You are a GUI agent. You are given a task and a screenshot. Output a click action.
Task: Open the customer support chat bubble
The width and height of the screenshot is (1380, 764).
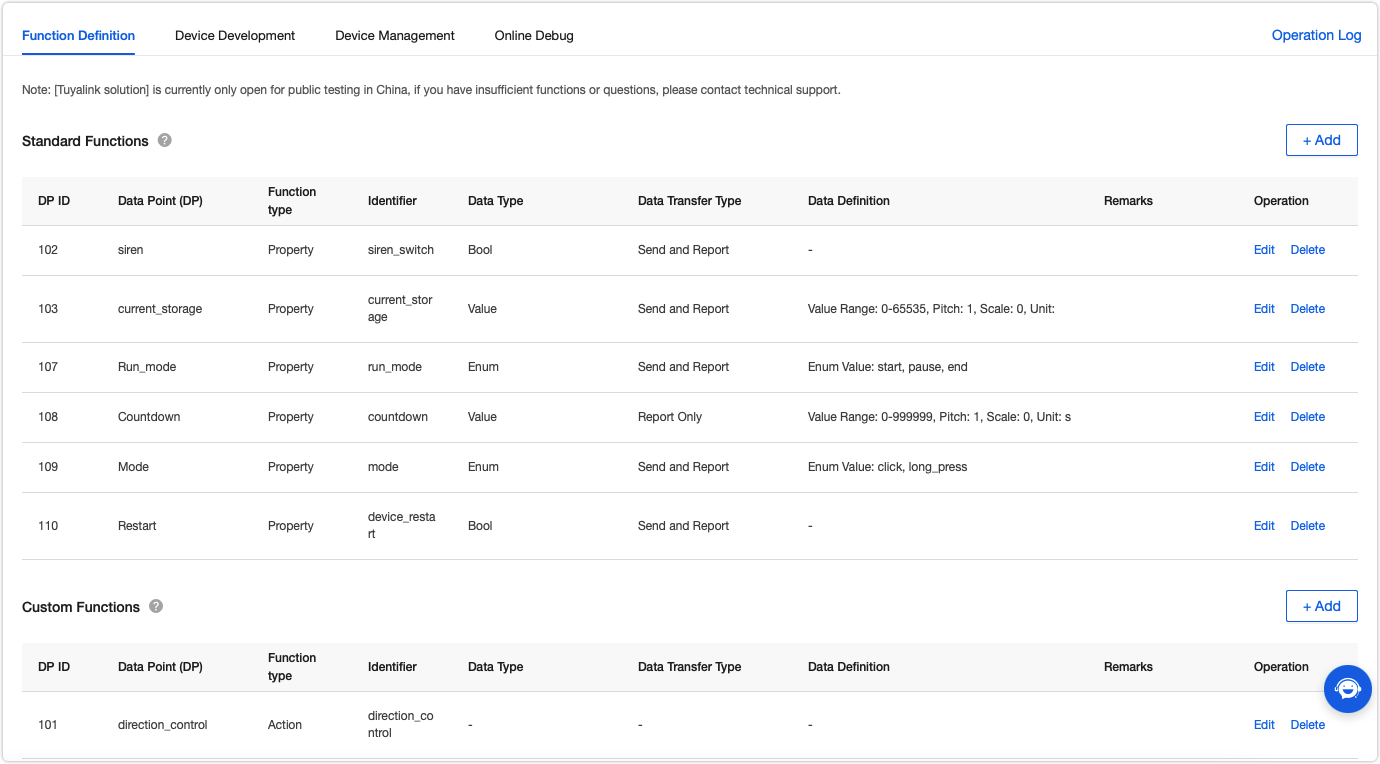tap(1347, 689)
